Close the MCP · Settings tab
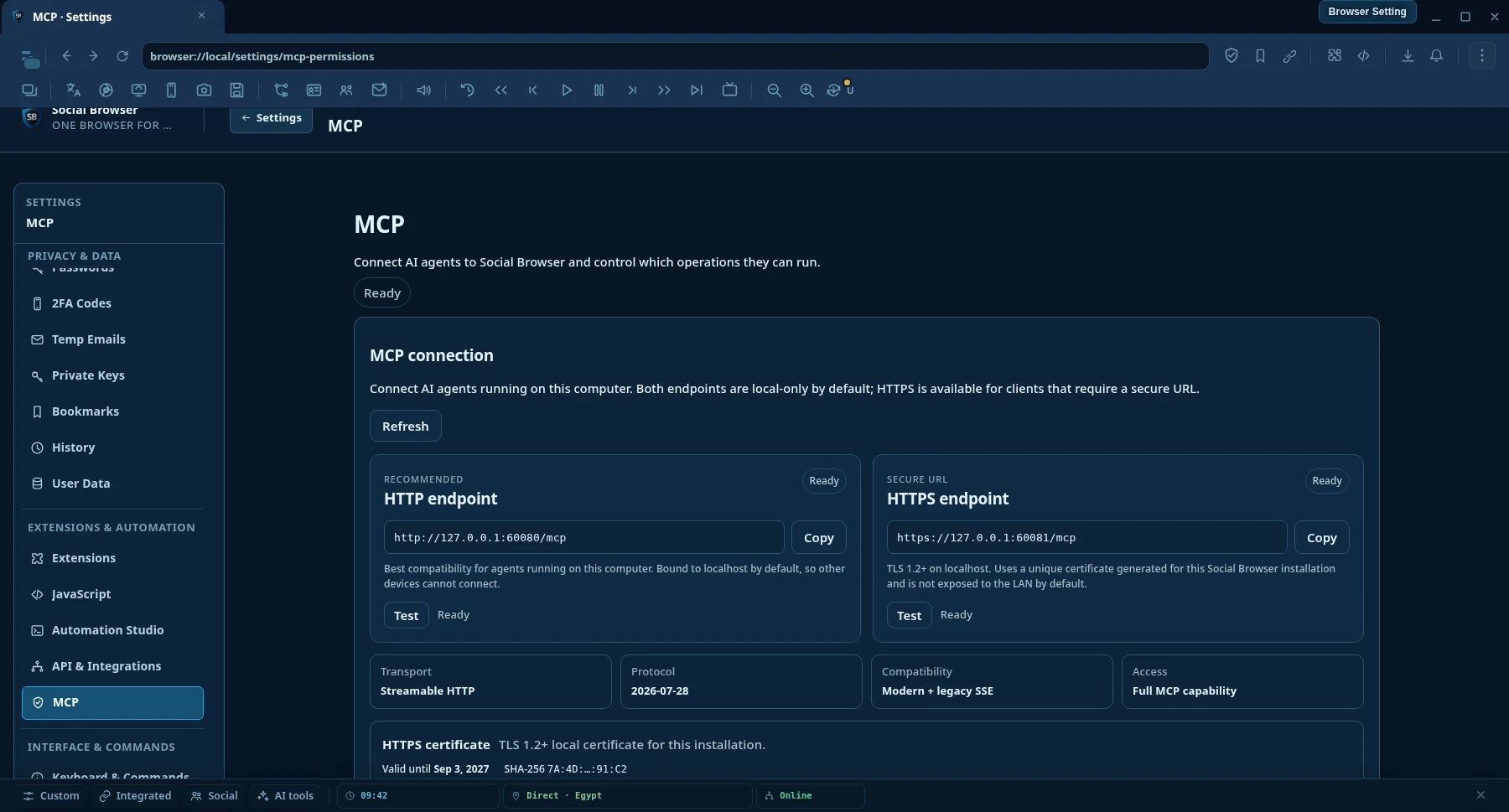Viewport: 1509px width, 812px height. pos(201,15)
